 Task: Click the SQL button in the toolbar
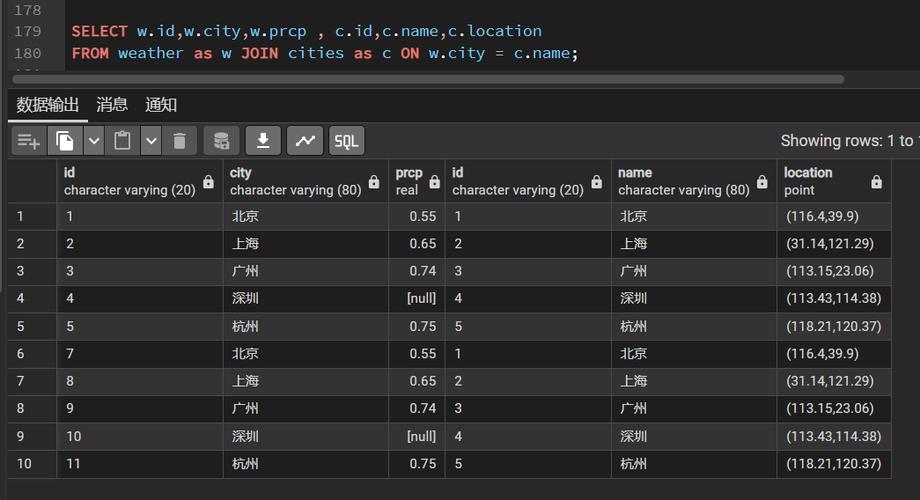[347, 141]
